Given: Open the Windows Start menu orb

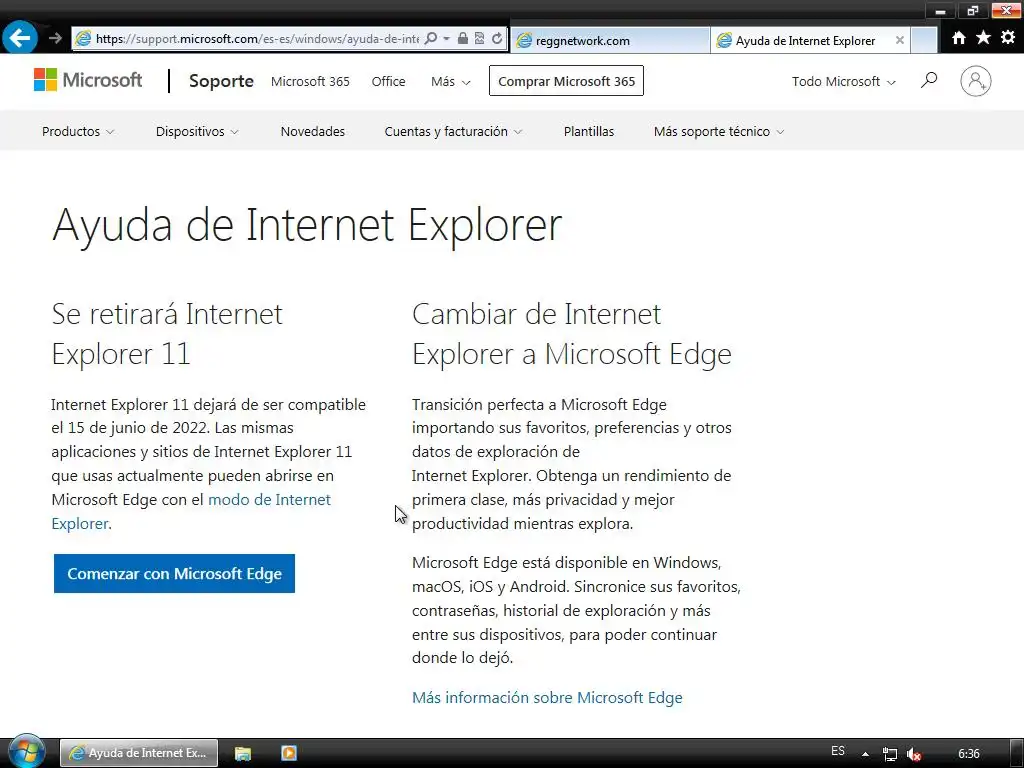Looking at the screenshot, I should [25, 752].
